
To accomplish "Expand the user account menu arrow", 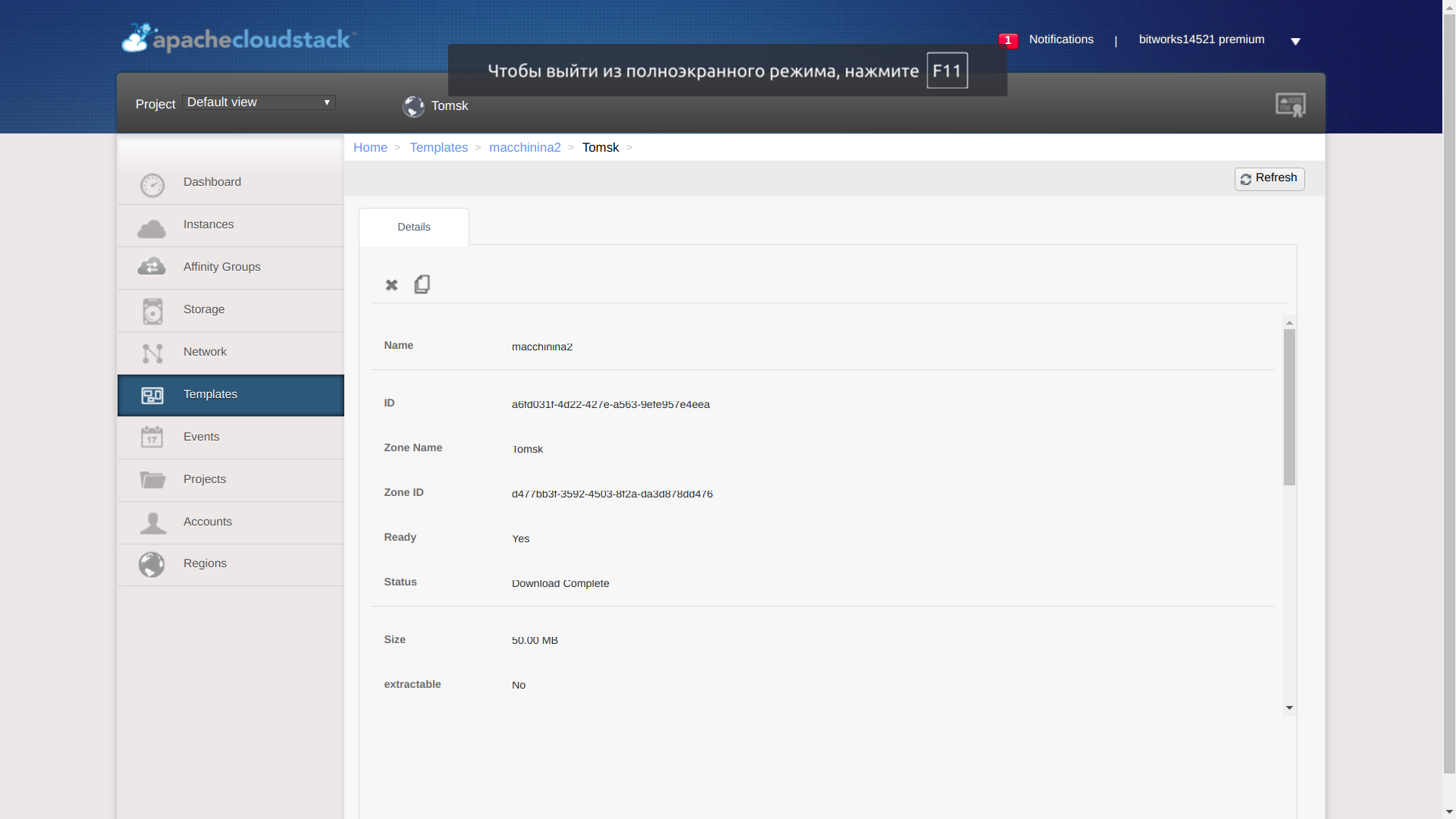I will click(1295, 42).
